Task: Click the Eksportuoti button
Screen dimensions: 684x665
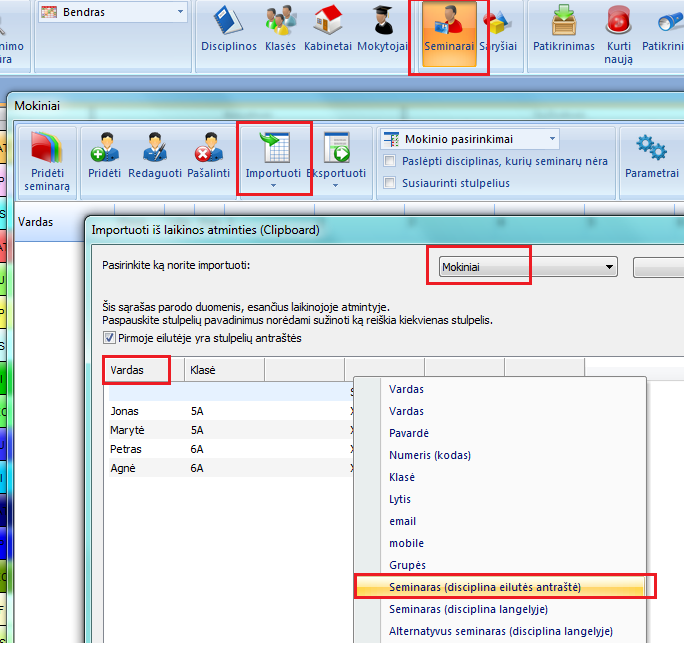Action: [335, 157]
